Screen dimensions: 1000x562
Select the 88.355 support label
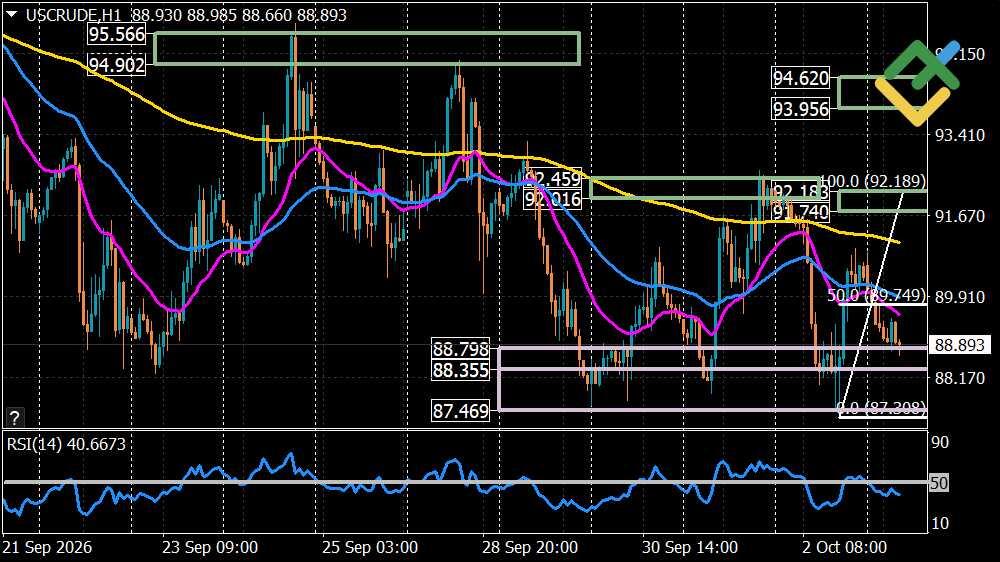(460, 370)
